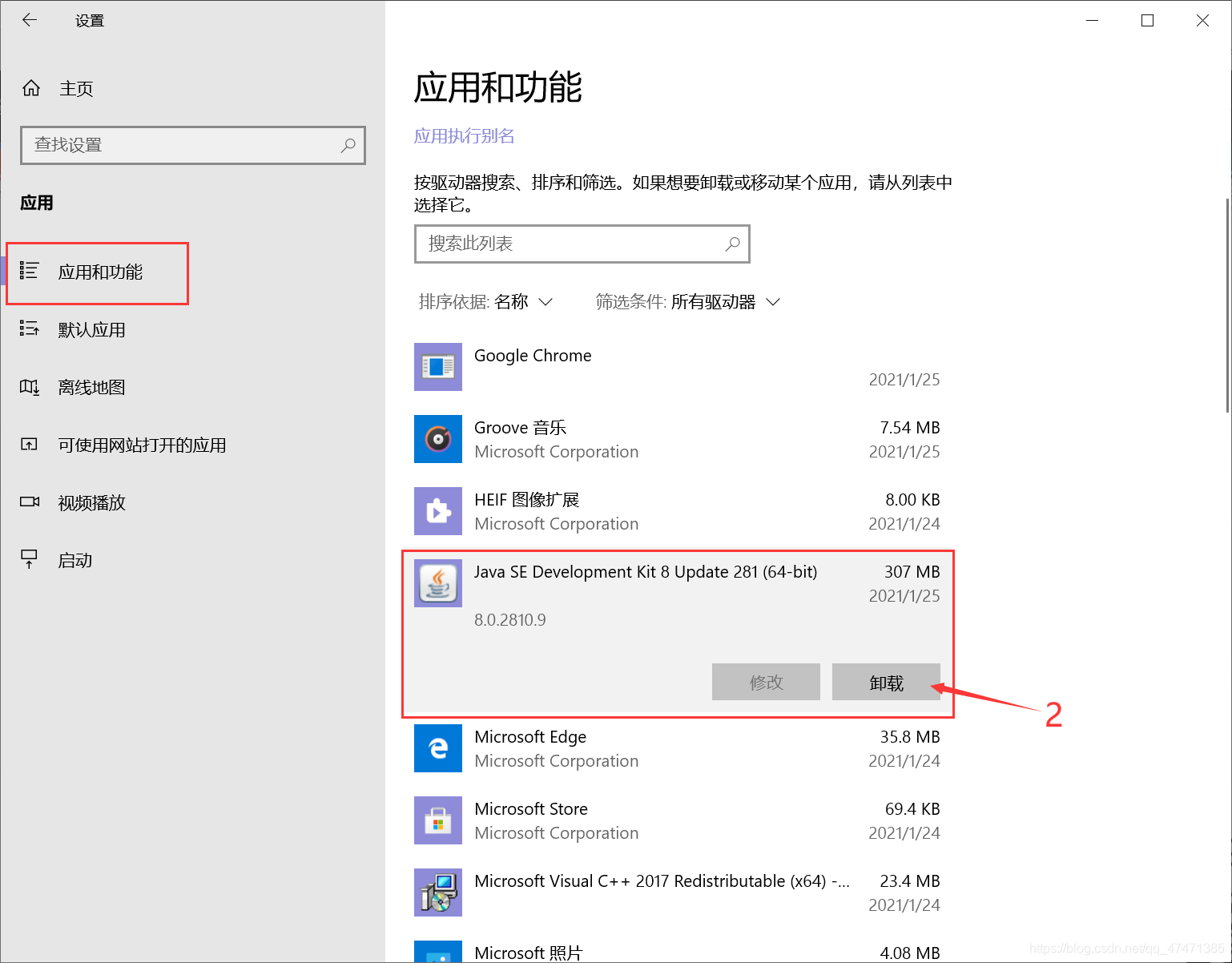Click the Visual C++ 2017 Redistributable icon
This screenshot has width=1232, height=963.
pos(438,892)
